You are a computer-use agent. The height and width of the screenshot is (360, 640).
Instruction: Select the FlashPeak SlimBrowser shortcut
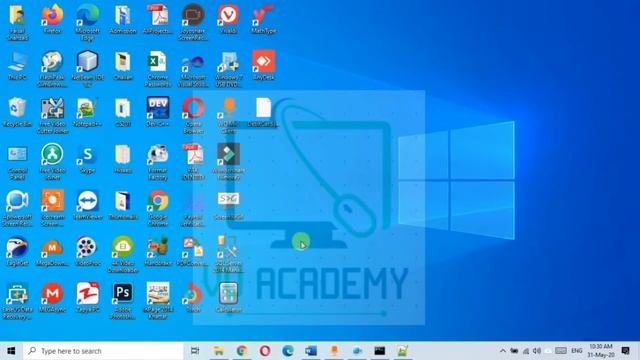point(52,69)
